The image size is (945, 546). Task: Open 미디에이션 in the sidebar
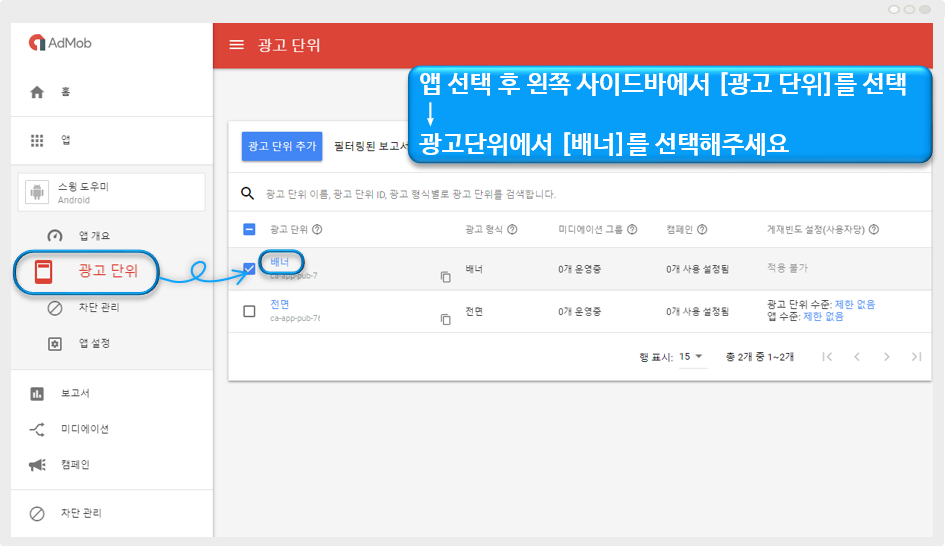pyautogui.click(x=84, y=429)
